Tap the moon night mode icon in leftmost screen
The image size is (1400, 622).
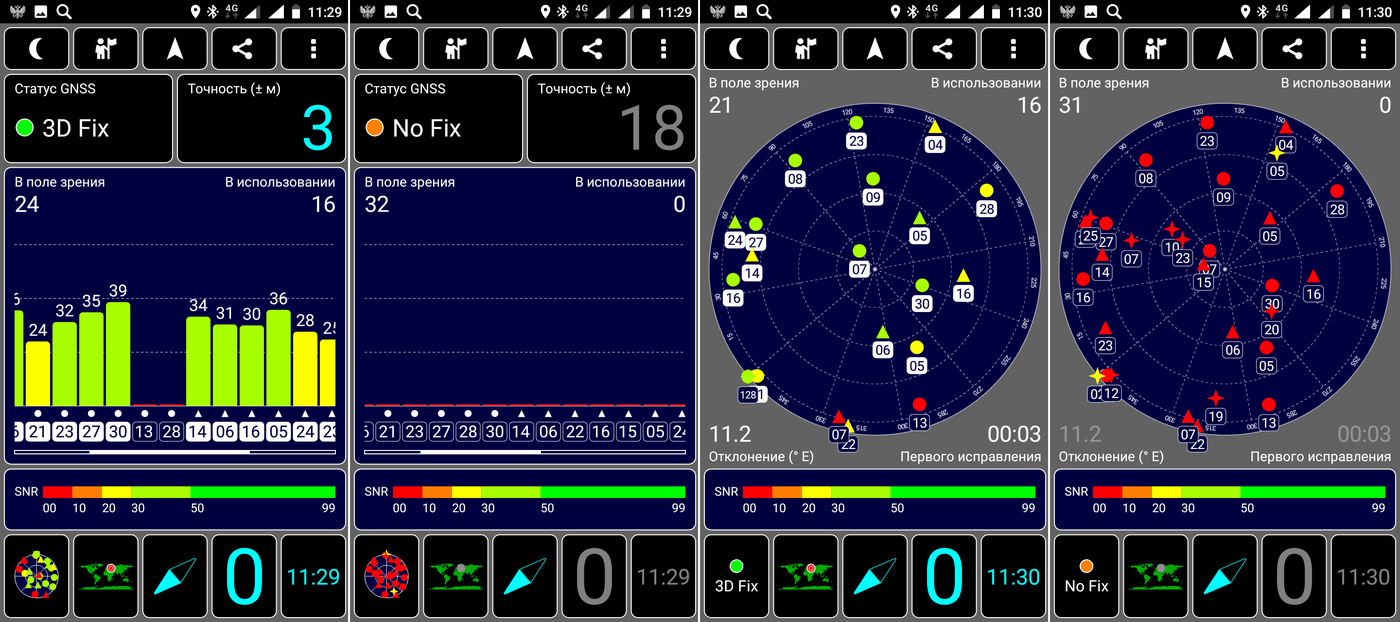click(x=37, y=48)
